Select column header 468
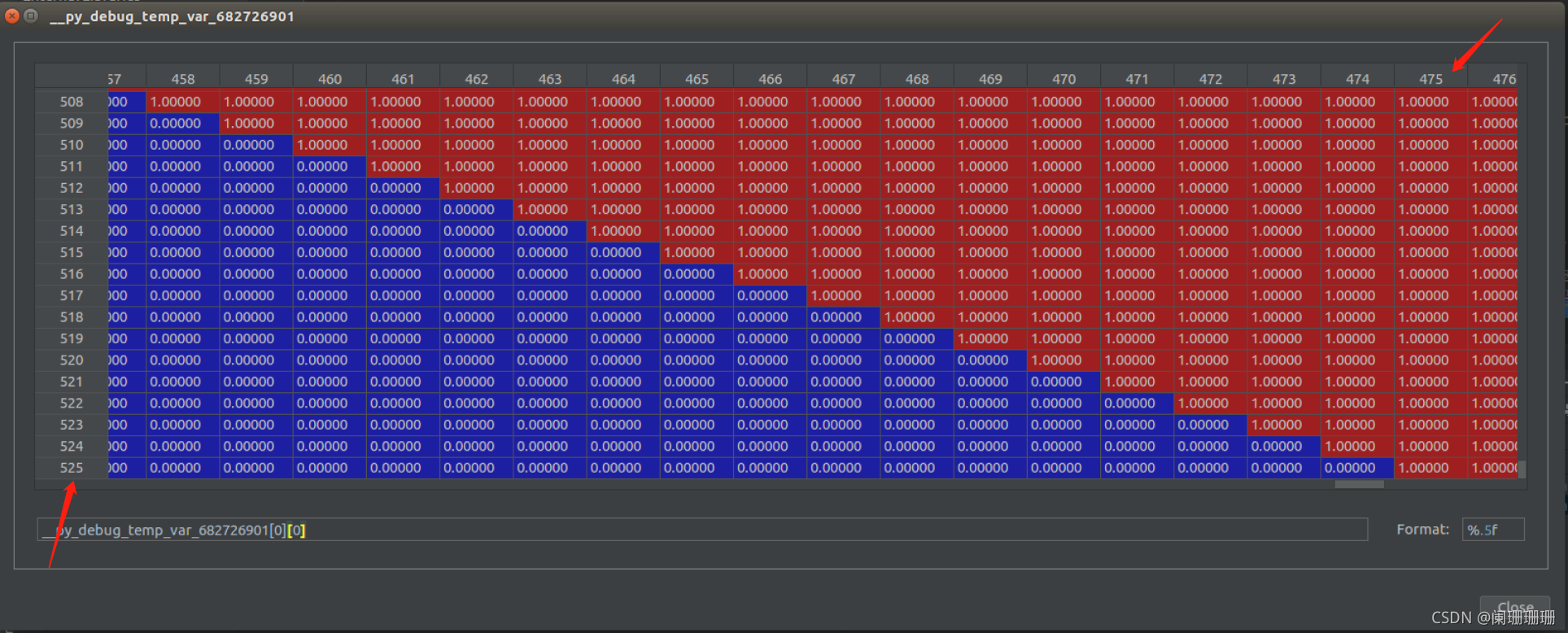1568x633 pixels. pos(917,79)
